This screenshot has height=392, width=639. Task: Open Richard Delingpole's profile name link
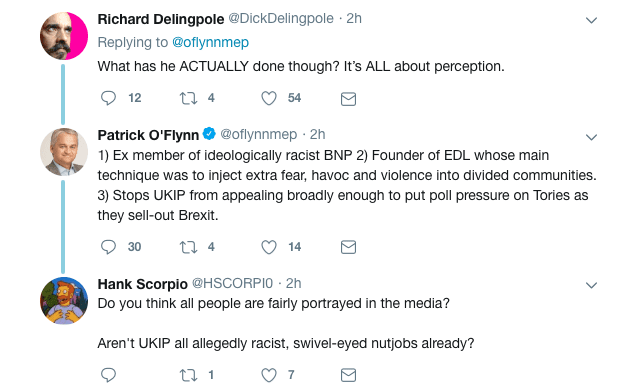coord(161,19)
